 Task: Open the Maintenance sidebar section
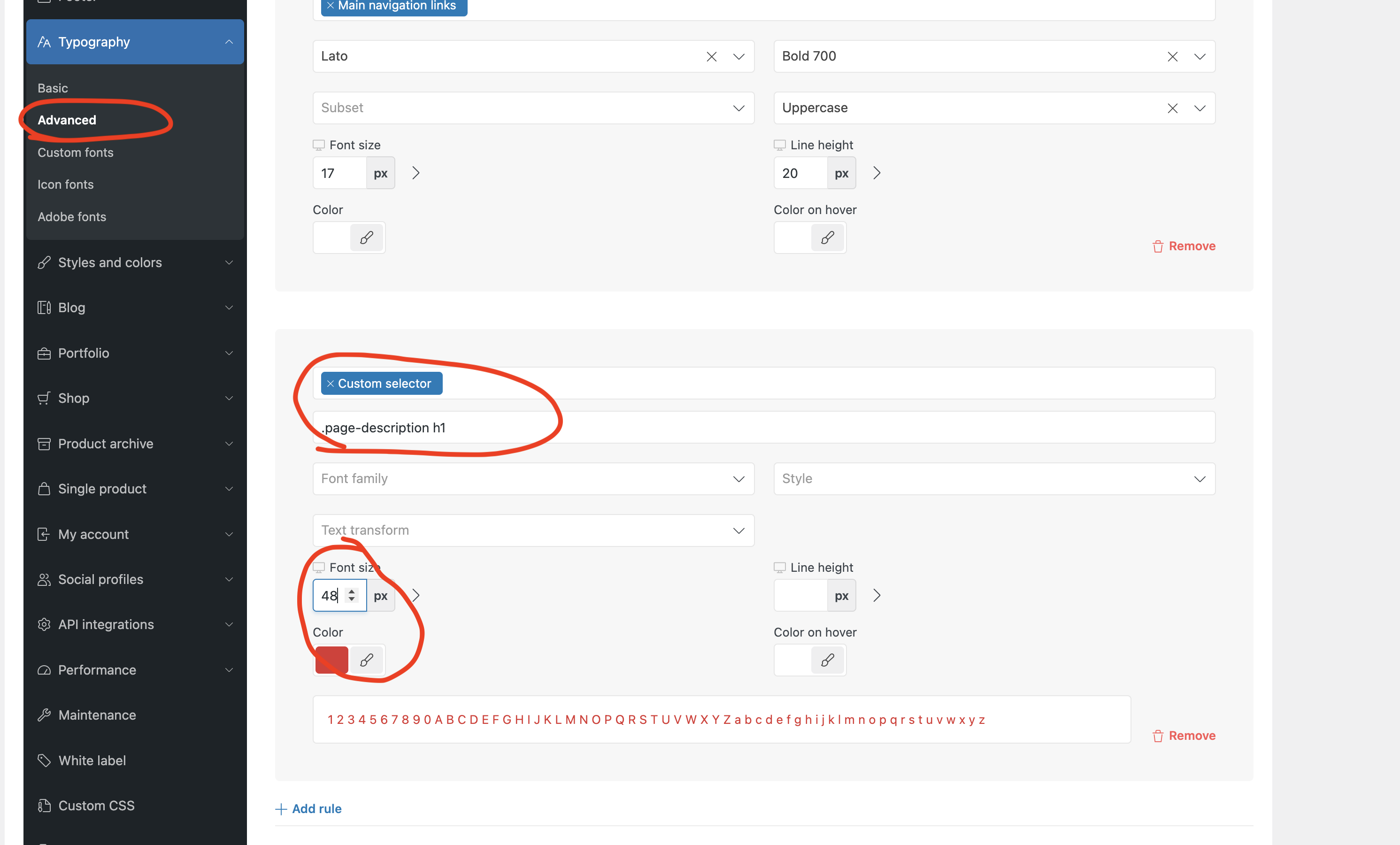click(97, 715)
